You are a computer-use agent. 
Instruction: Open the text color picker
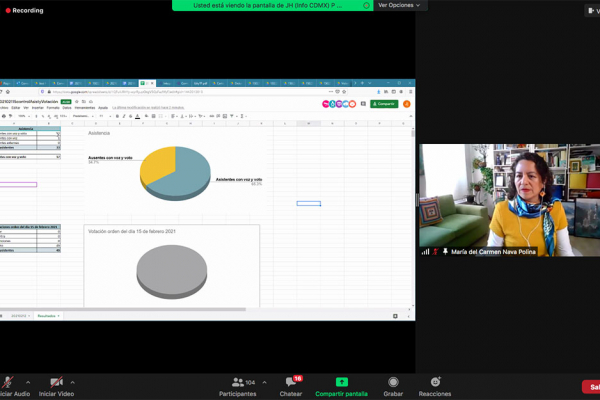[137, 116]
